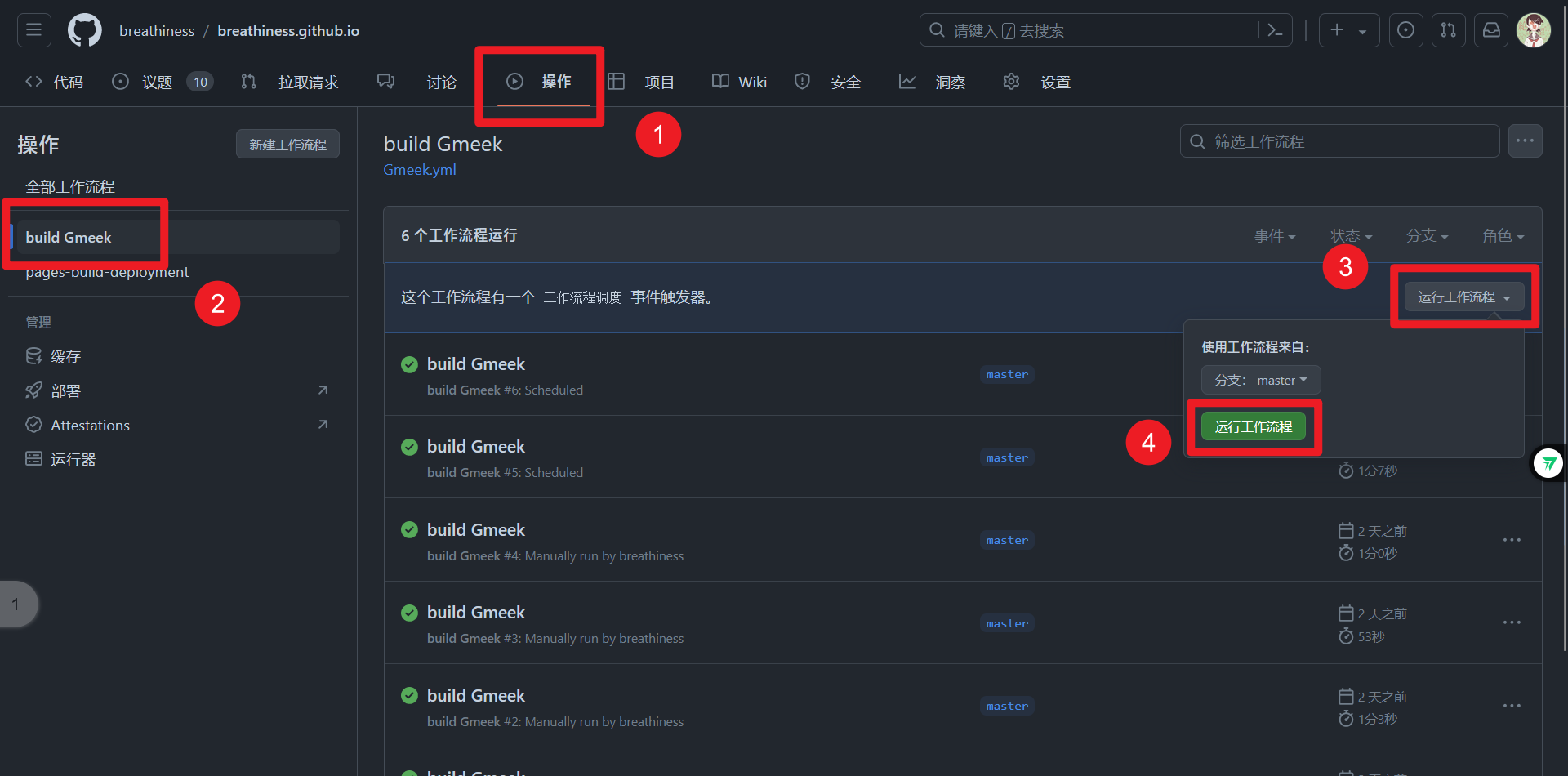Click the kebab menu on build Gmeek #4 run
This screenshot has width=1568, height=776.
click(1512, 540)
